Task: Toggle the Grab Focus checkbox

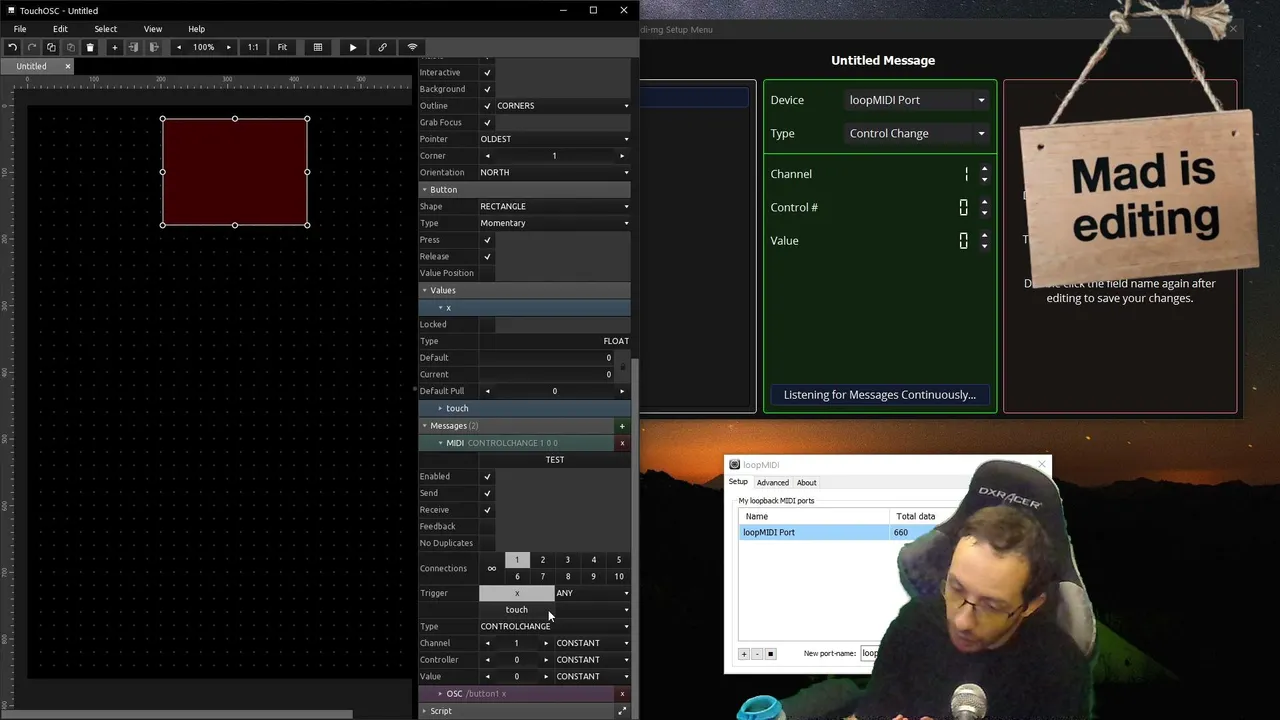Action: (x=487, y=123)
